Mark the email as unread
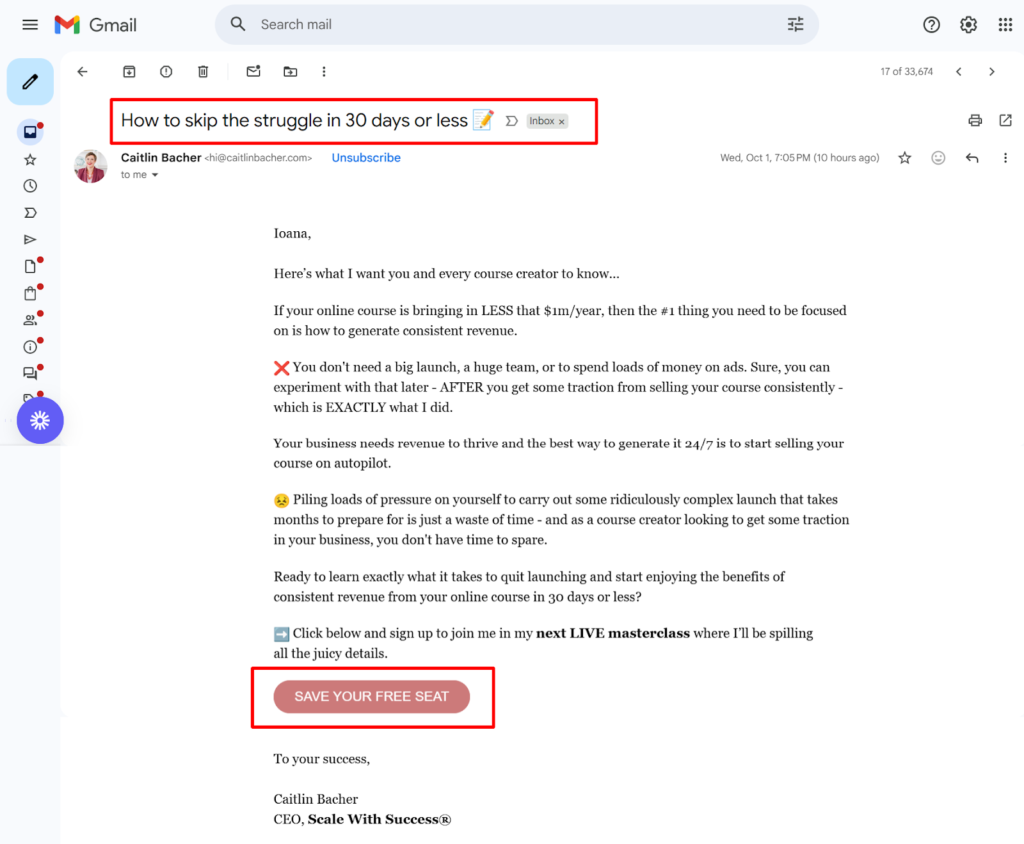Image resolution: width=1024 pixels, height=844 pixels. coord(253,71)
